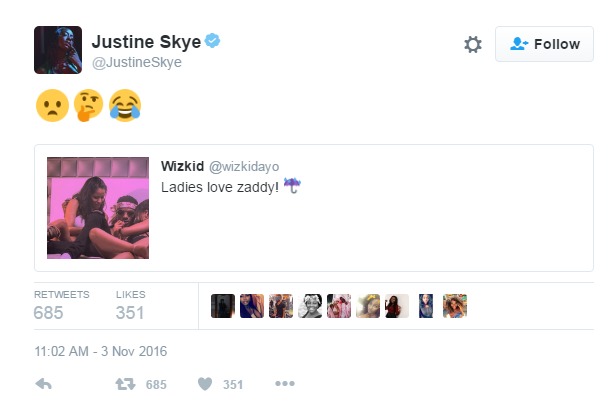
Task: Open Justine Skye's profile picture
Action: coord(58,50)
